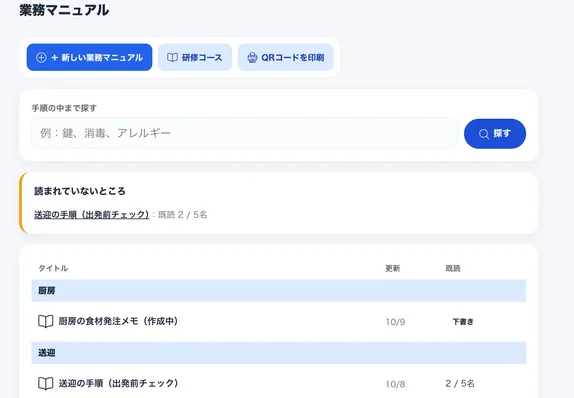Start search with the 探す button
The image size is (574, 398).
click(x=495, y=134)
